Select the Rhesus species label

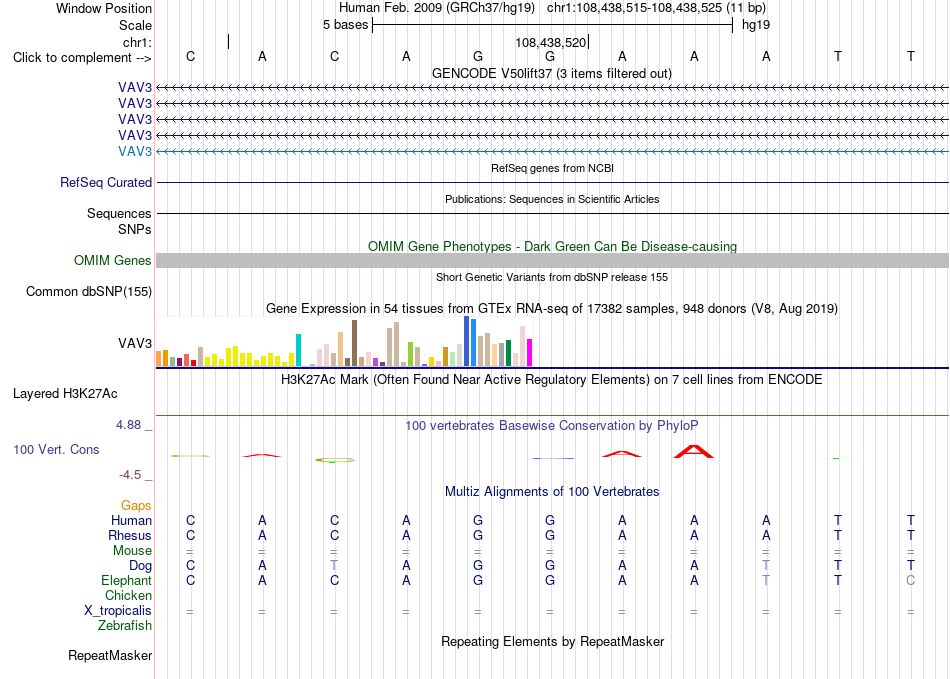pyautogui.click(x=130, y=535)
